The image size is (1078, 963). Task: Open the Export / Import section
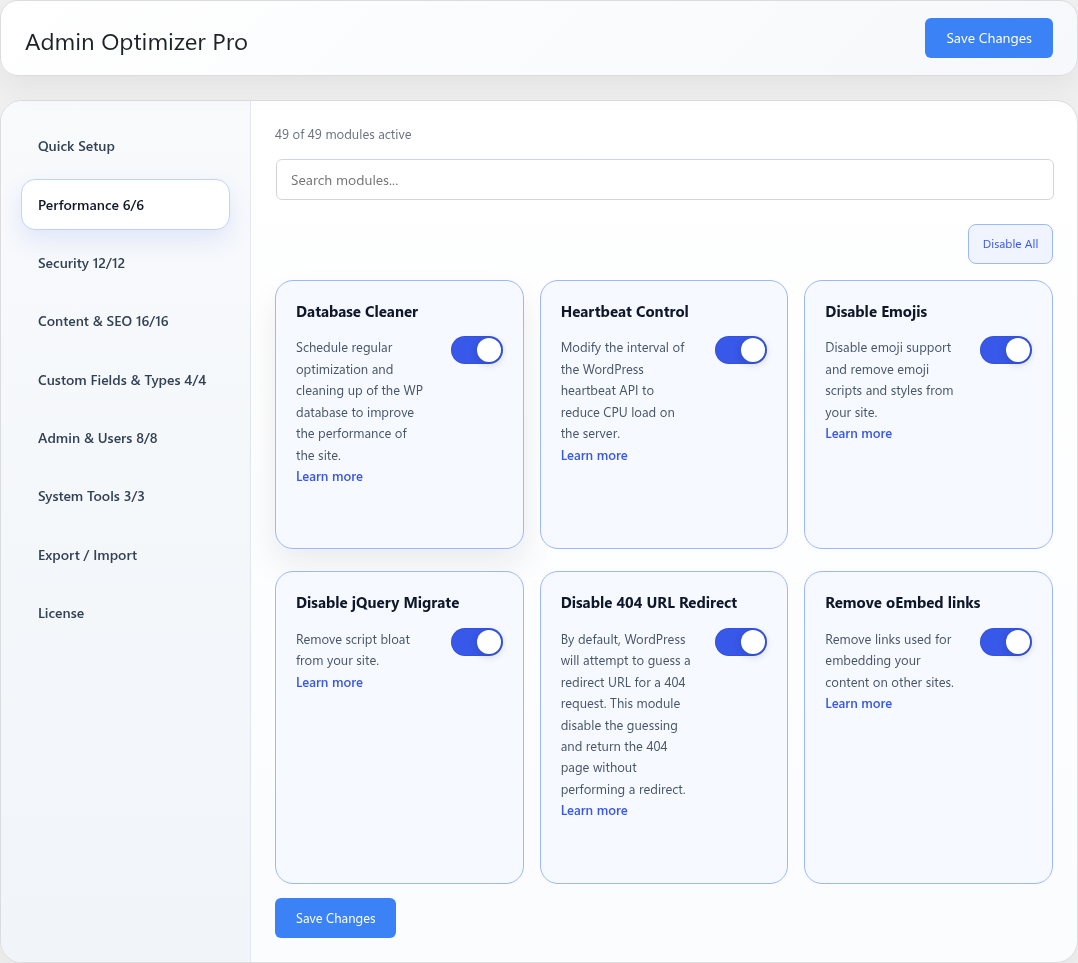[125, 555]
